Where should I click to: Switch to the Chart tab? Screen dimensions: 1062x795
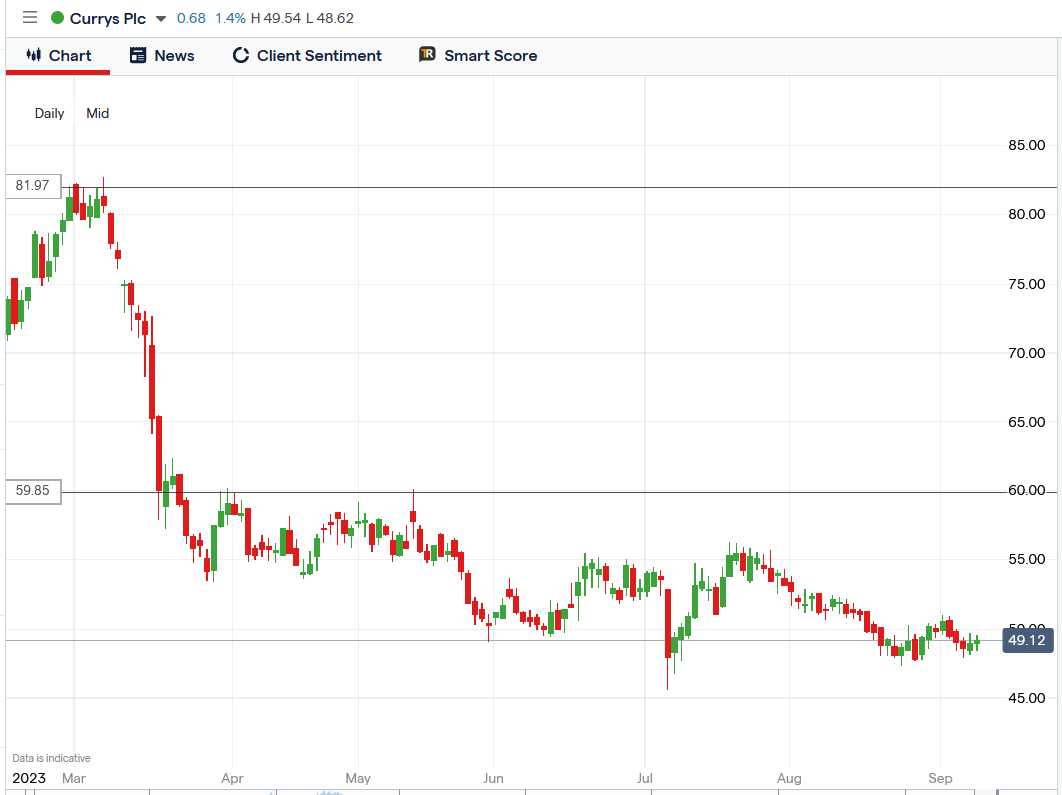point(58,56)
